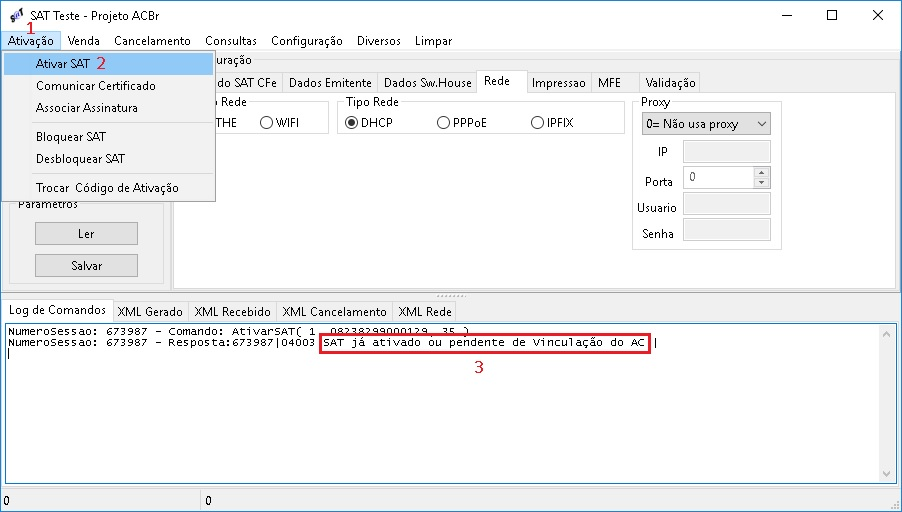Select the IPFIX radio button
This screenshot has height=512, width=902.
point(552,123)
